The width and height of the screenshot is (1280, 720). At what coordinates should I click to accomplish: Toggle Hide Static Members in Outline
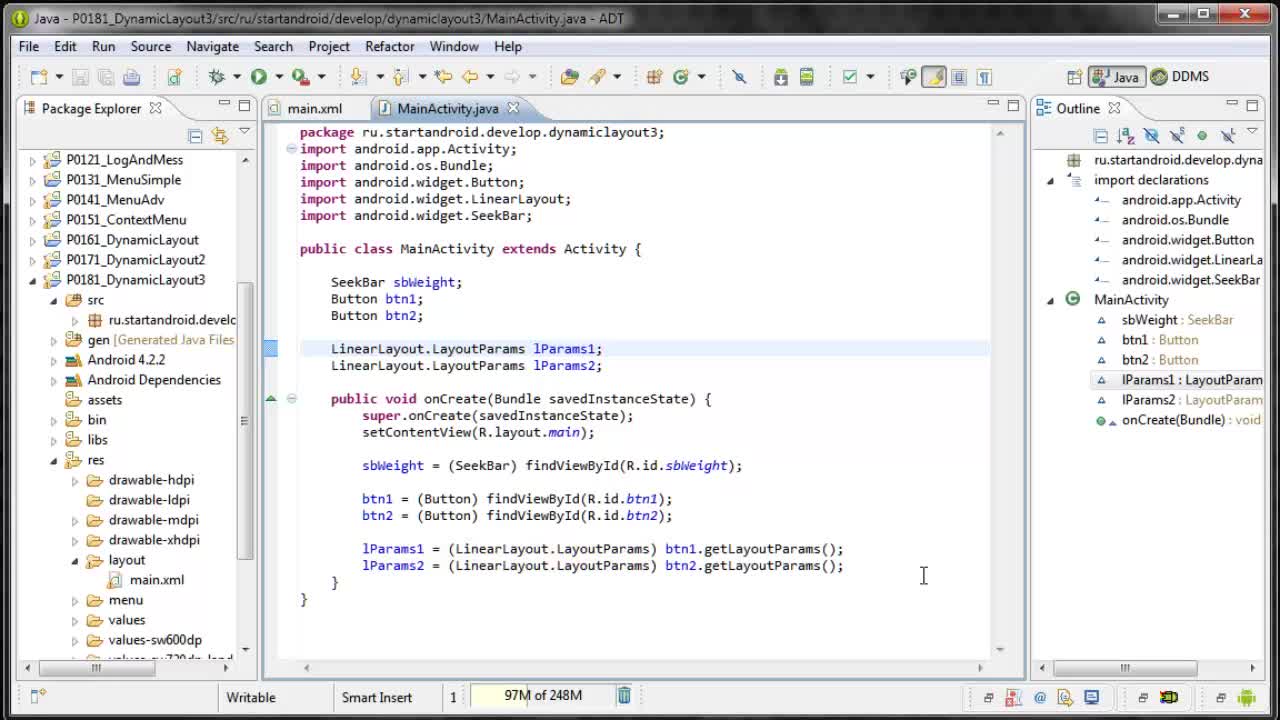(x=1177, y=135)
